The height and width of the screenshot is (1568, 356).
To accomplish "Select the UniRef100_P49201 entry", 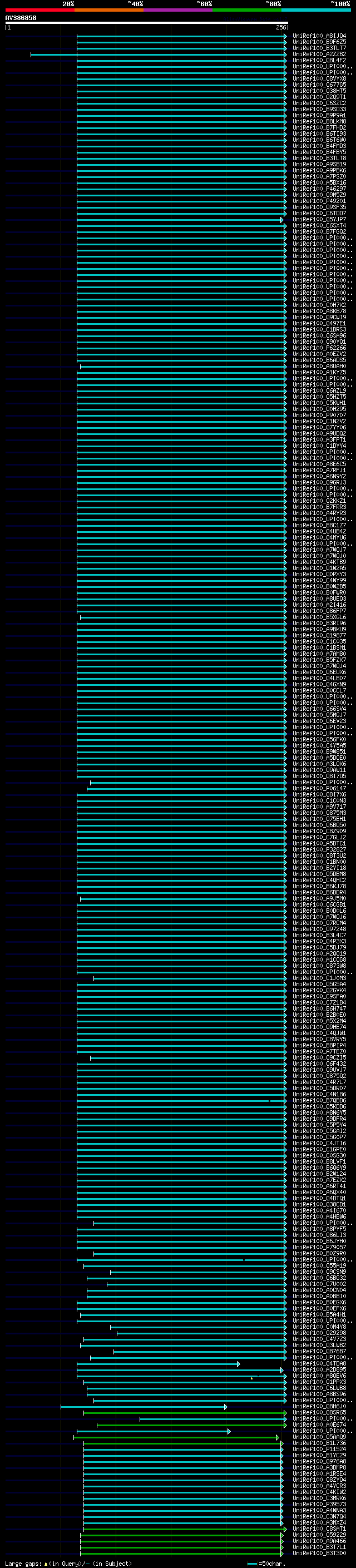I will tap(319, 201).
